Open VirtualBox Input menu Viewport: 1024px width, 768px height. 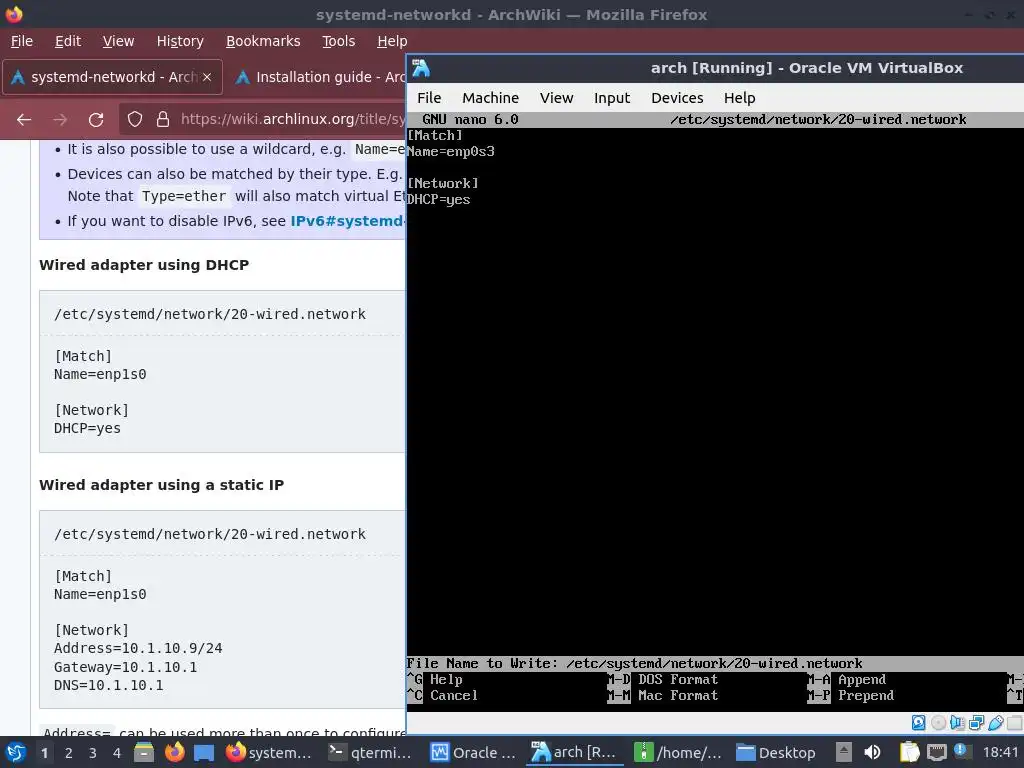[612, 98]
